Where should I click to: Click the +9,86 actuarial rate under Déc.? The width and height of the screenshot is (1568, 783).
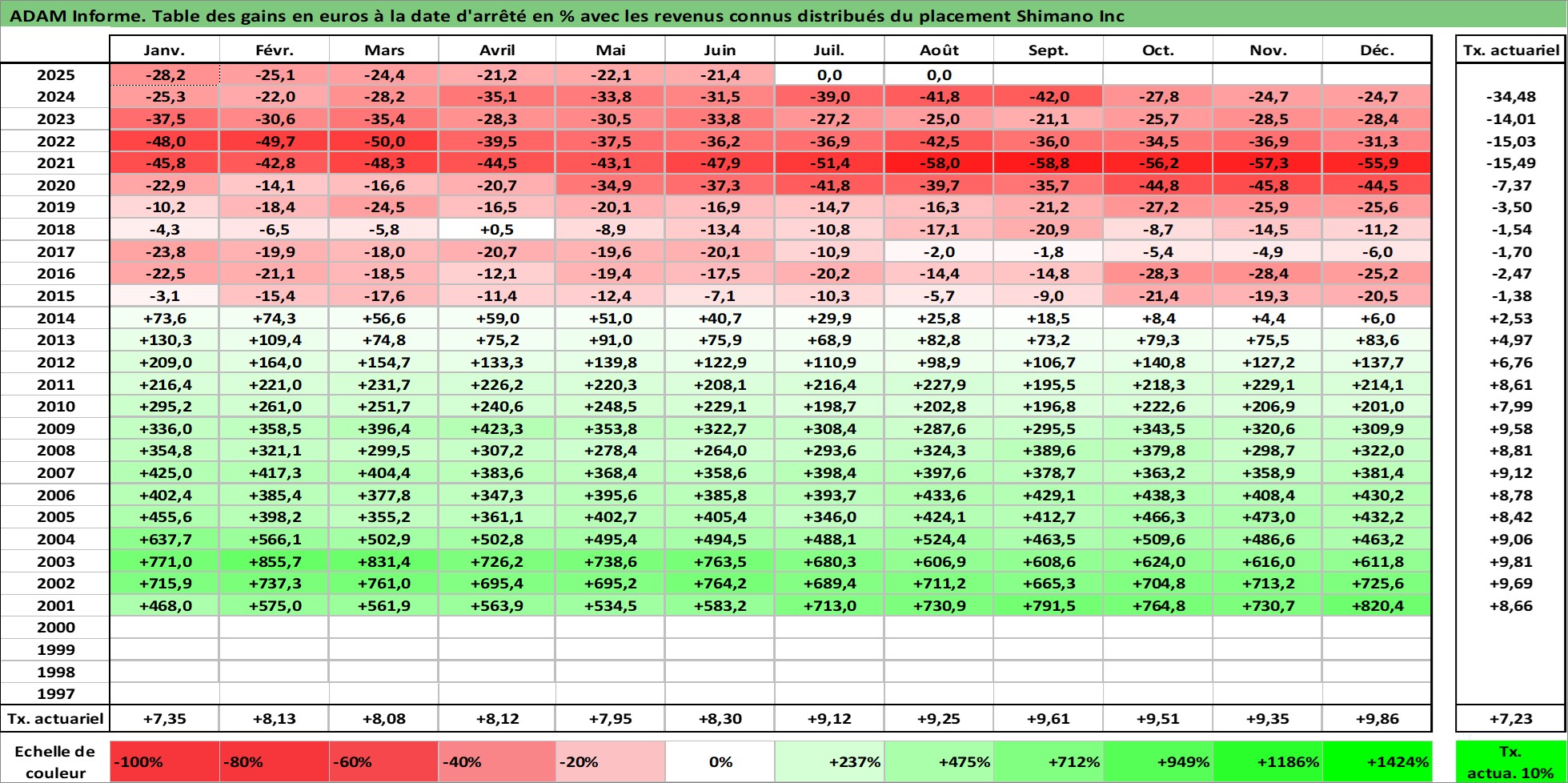[x=1377, y=718]
